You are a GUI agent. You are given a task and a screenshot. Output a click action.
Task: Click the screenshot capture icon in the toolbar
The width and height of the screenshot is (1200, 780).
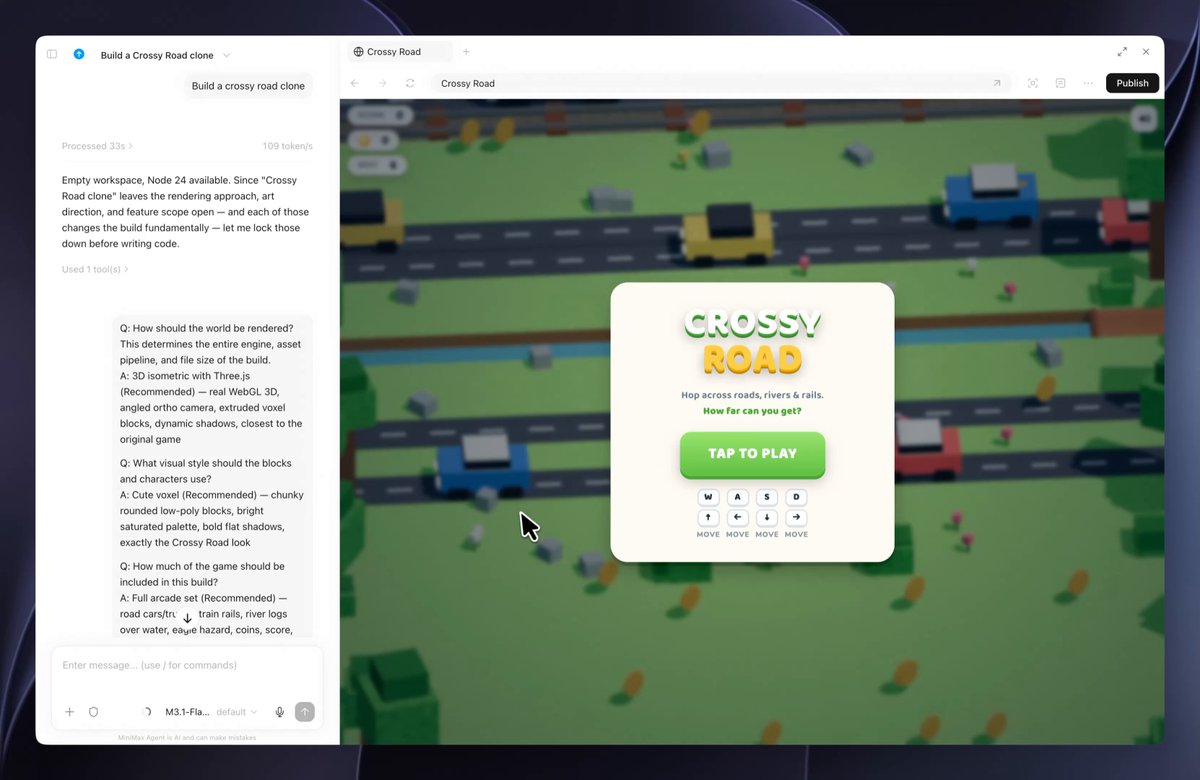point(1033,83)
